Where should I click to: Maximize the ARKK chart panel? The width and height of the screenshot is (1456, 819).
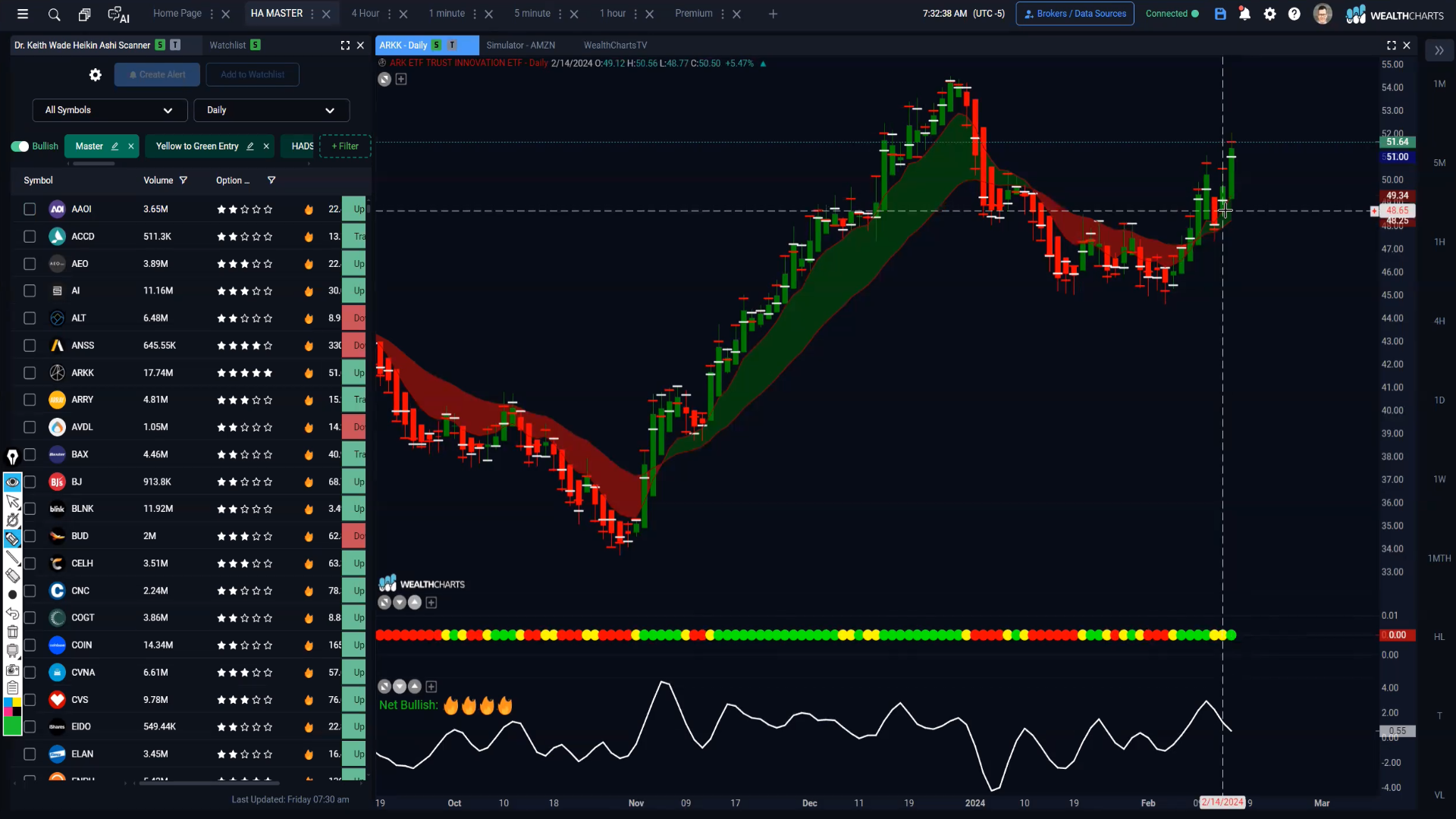1392,45
